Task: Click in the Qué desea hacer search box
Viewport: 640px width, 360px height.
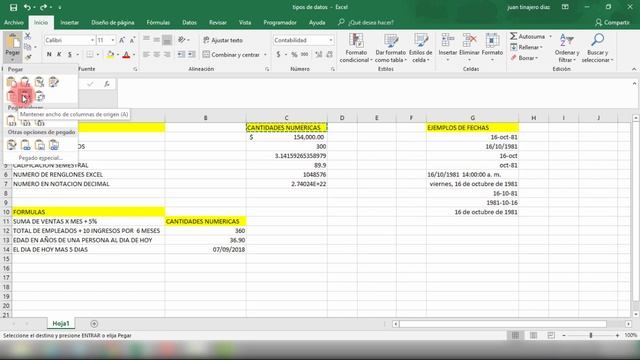Action: (x=371, y=22)
